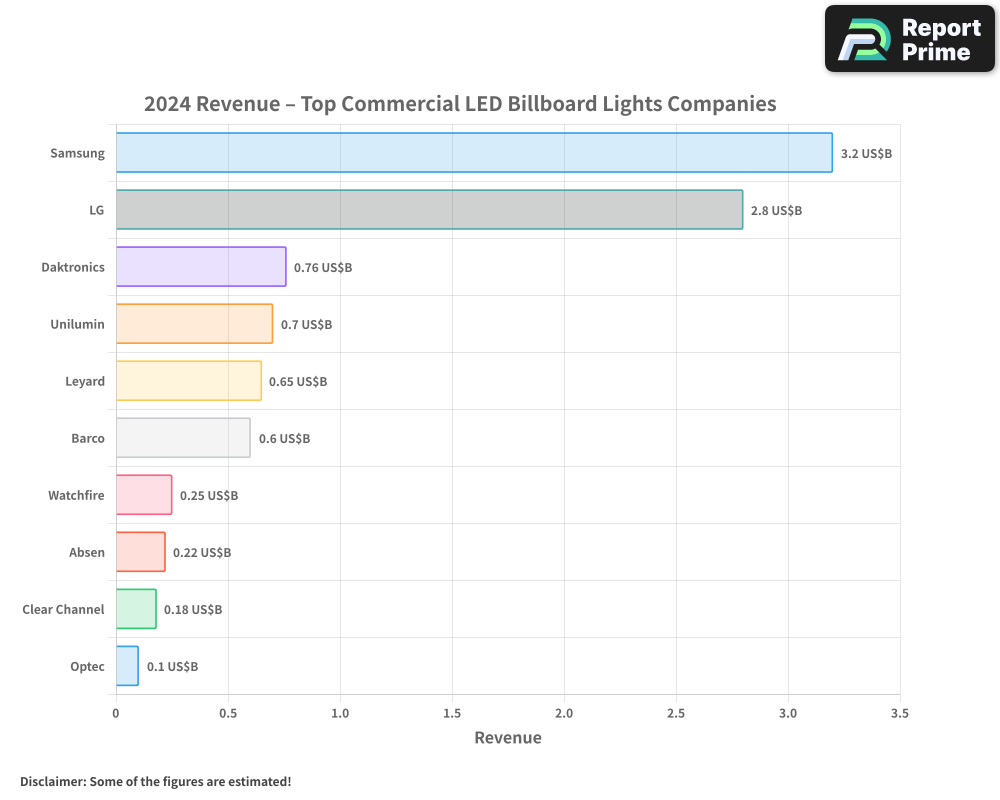
Task: Click the Optec revenue bar
Action: coord(126,666)
